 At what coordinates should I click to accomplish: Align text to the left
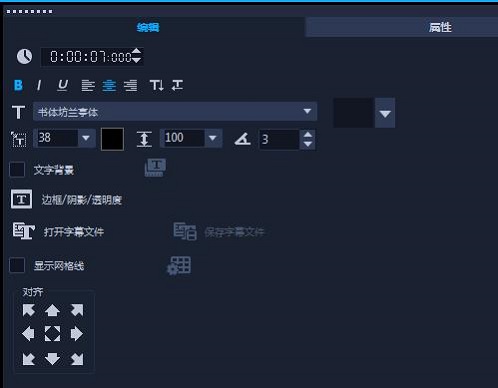tap(88, 86)
